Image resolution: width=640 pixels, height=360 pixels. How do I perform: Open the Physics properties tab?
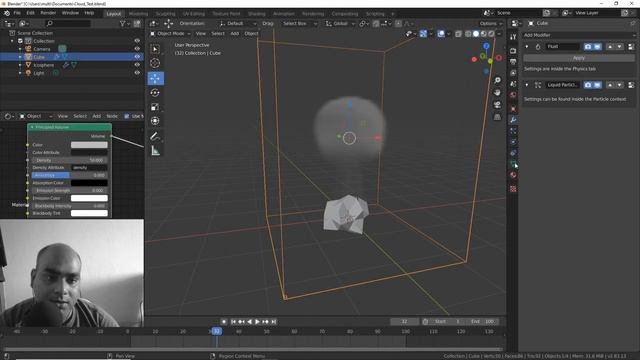[x=513, y=142]
